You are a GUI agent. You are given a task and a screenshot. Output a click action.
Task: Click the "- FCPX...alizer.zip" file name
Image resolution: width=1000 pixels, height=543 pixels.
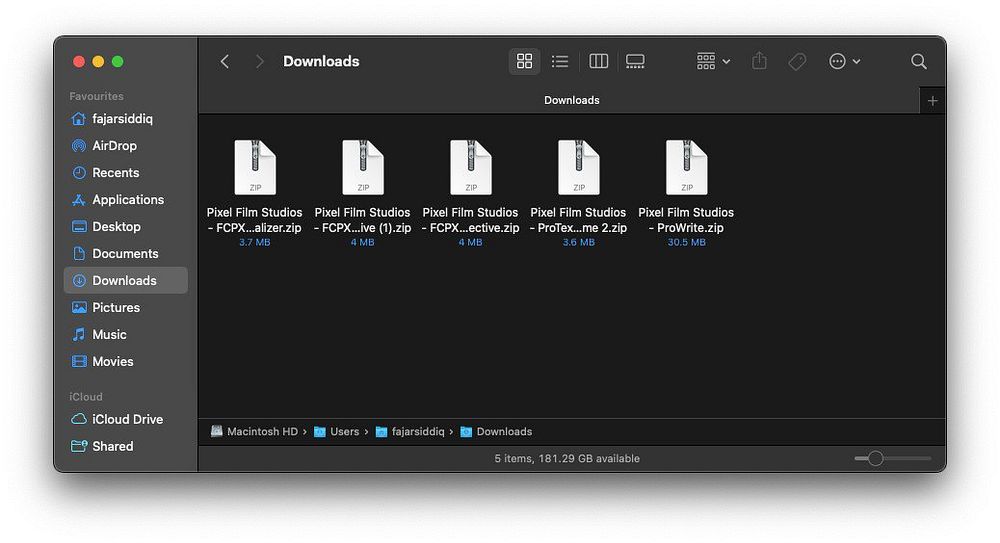[x=254, y=228]
